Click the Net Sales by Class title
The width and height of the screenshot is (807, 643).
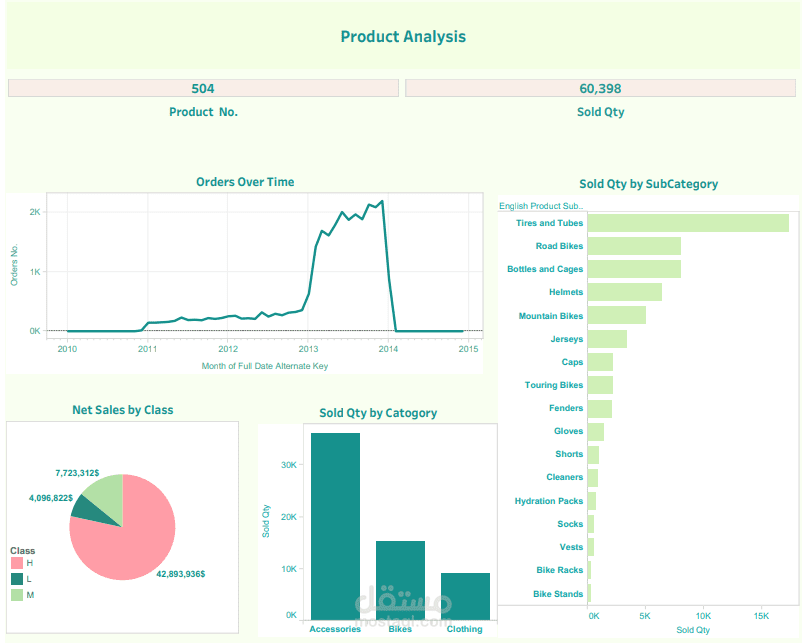[122, 410]
